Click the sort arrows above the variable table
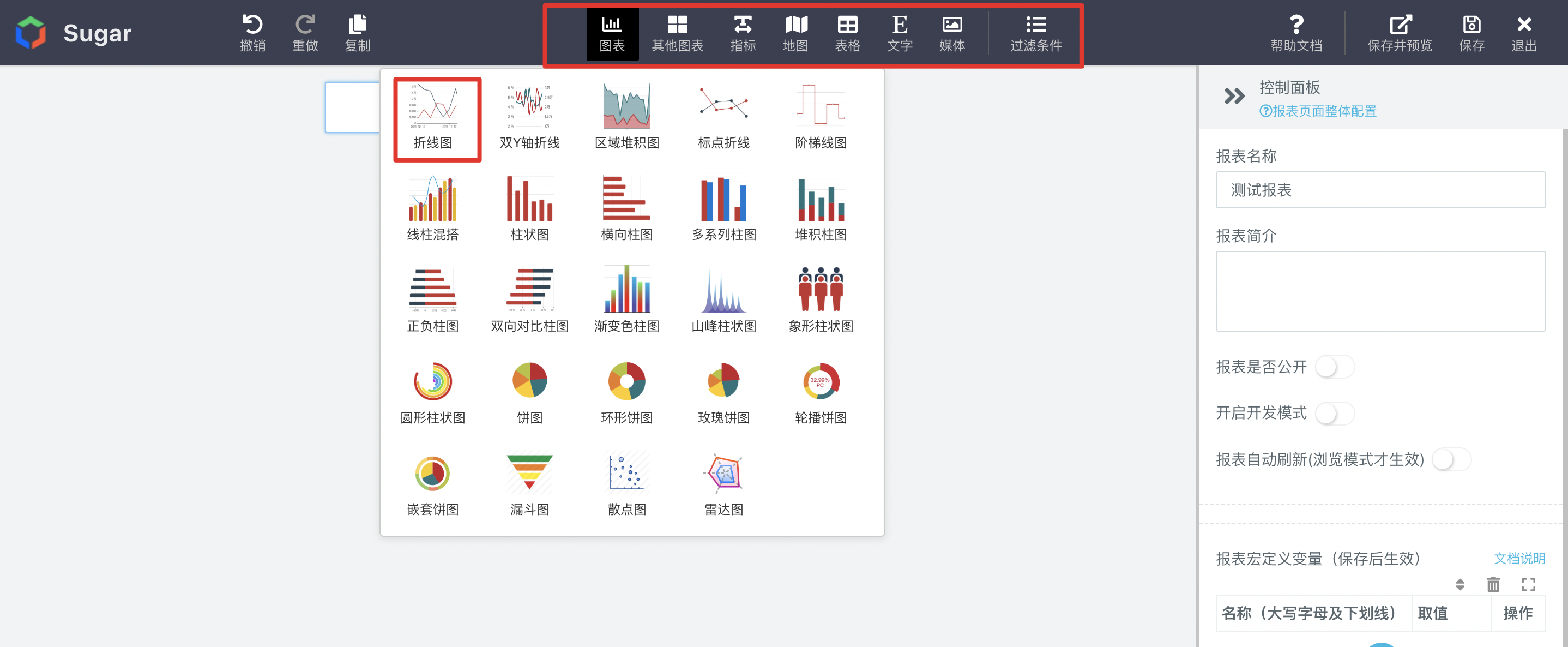The height and width of the screenshot is (647, 1568). (1460, 585)
